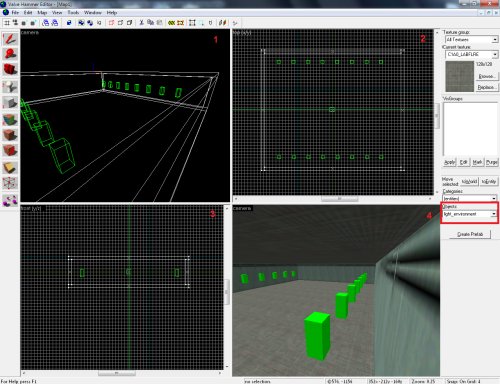Click the Browse texture button
The height and width of the screenshot is (384, 500).
[x=486, y=76]
